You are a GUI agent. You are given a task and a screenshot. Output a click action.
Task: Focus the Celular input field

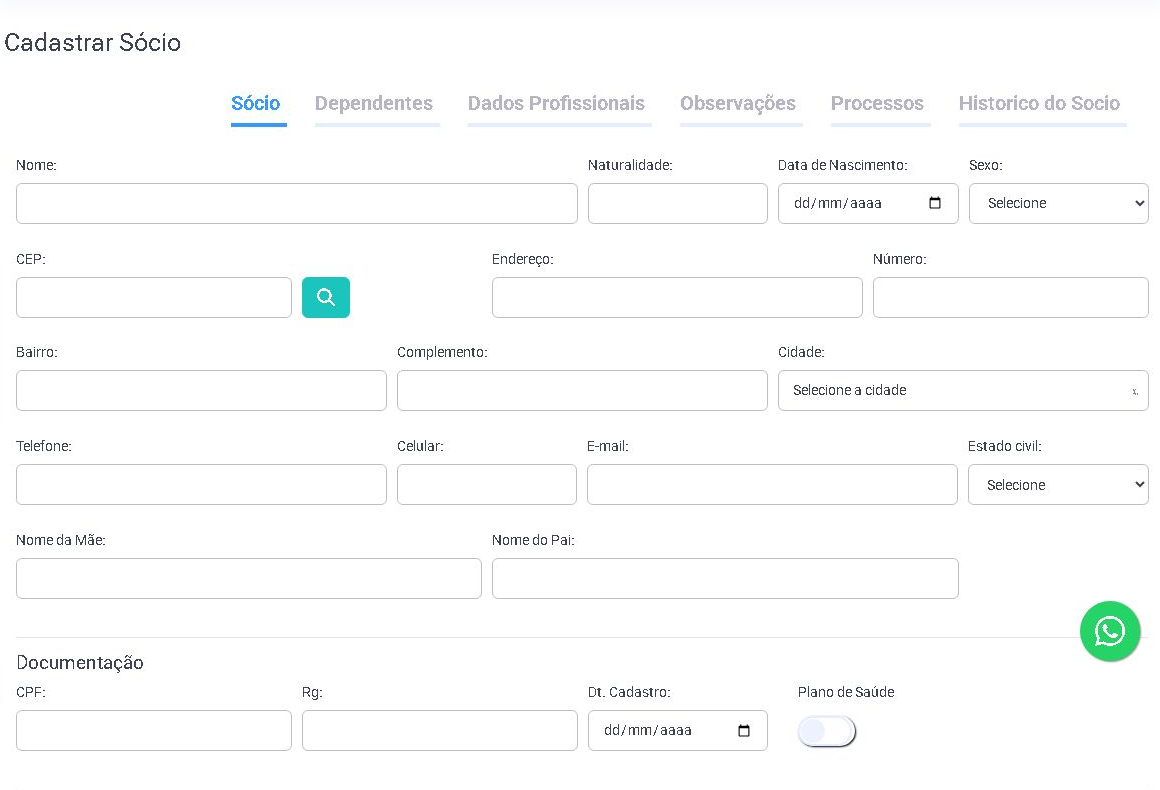click(x=487, y=485)
